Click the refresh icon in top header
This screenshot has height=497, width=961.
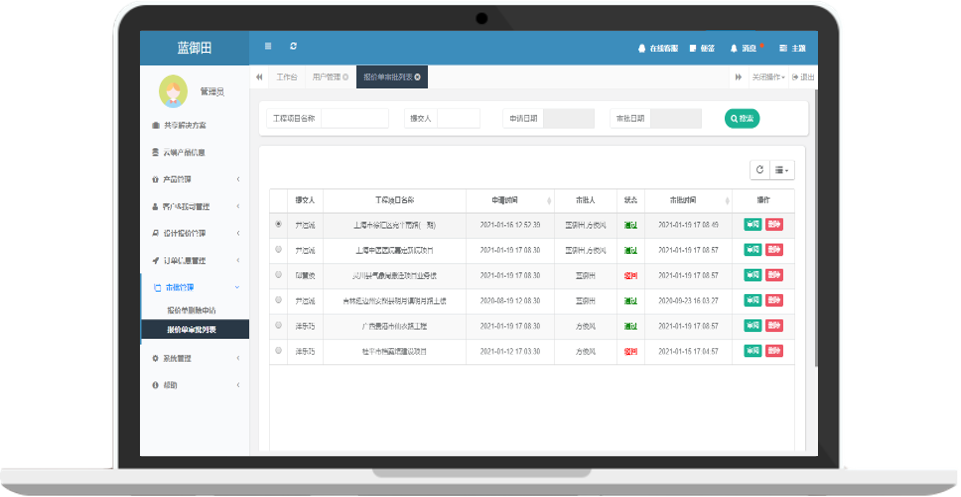coord(293,46)
